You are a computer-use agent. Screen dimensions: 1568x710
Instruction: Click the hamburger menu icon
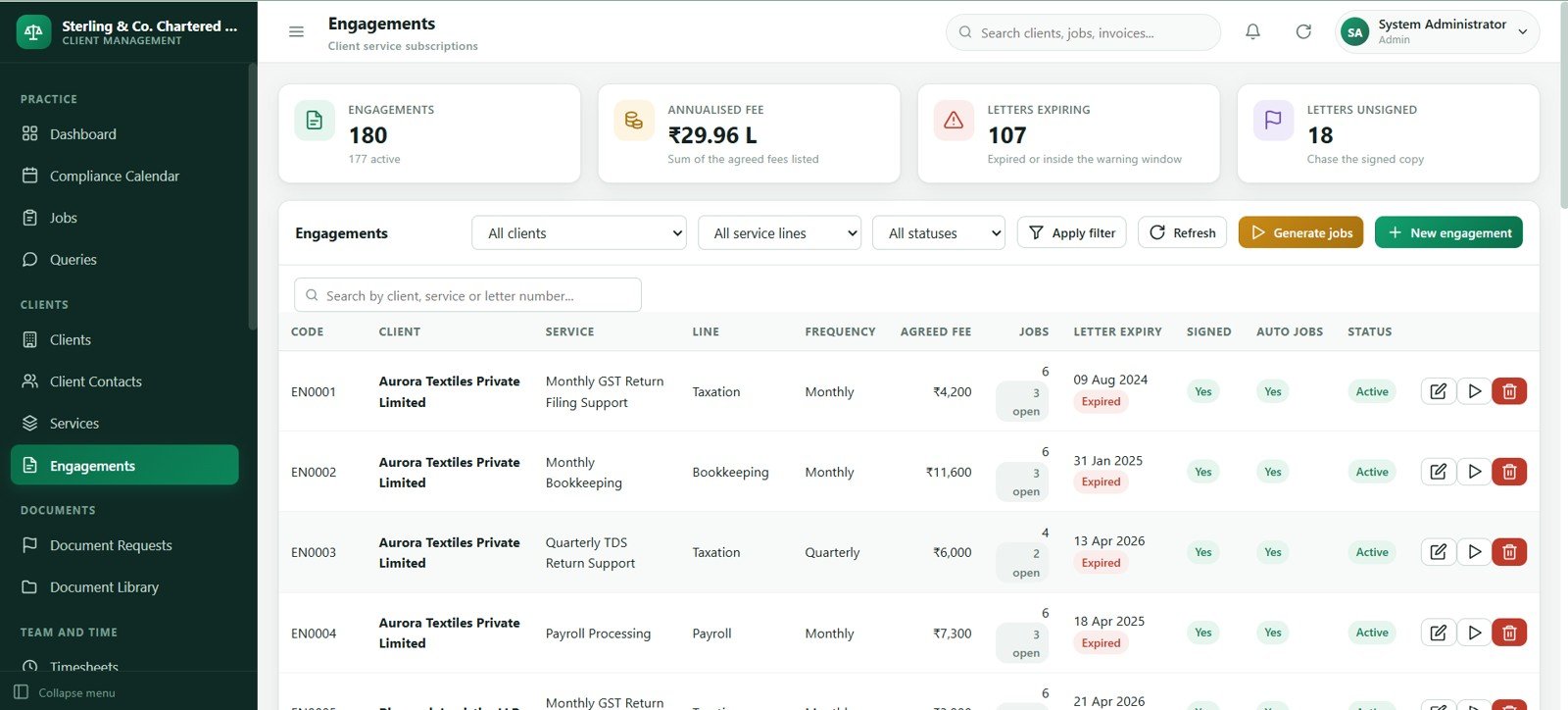pos(296,31)
